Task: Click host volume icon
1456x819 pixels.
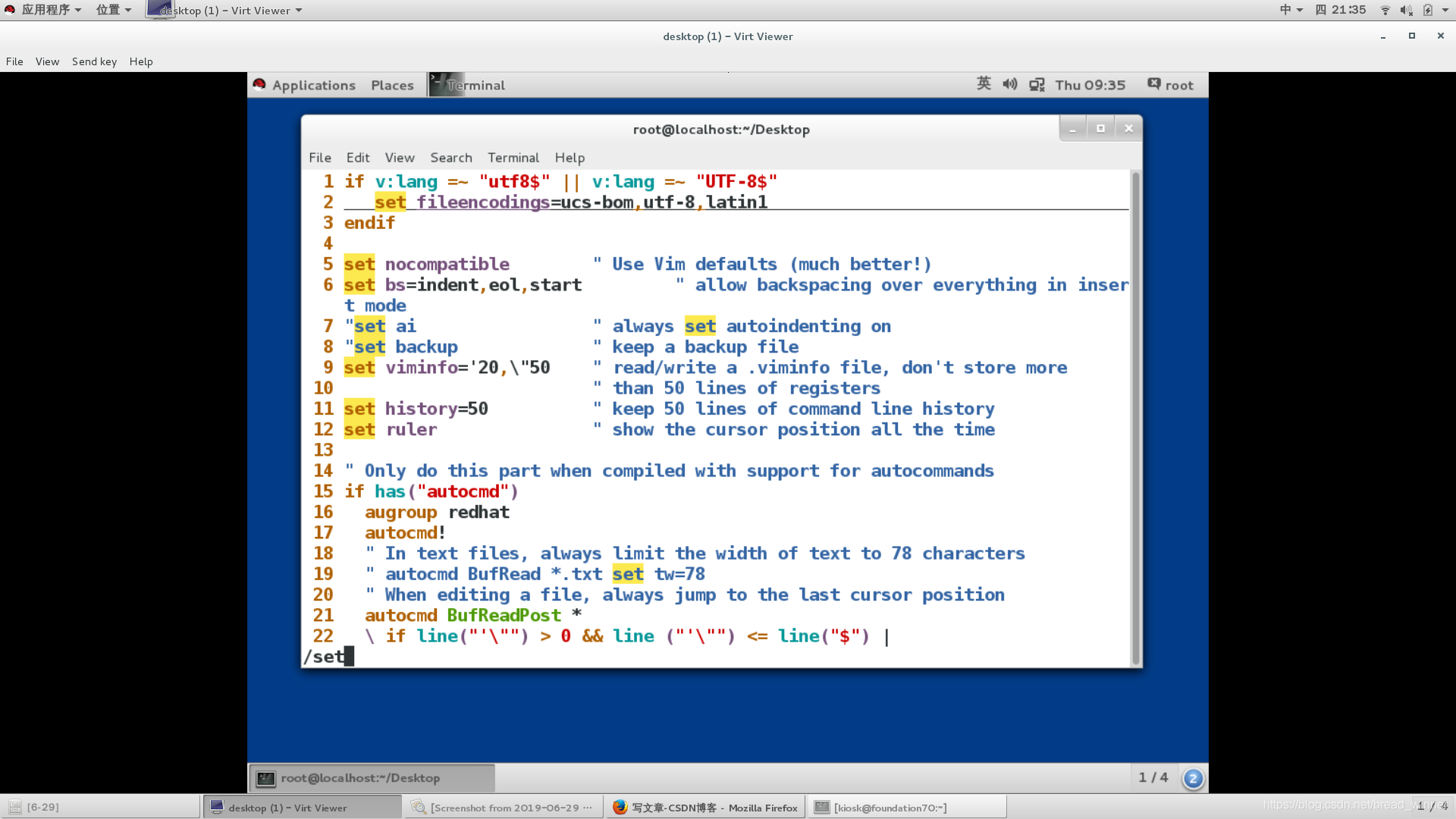Action: point(1406,10)
